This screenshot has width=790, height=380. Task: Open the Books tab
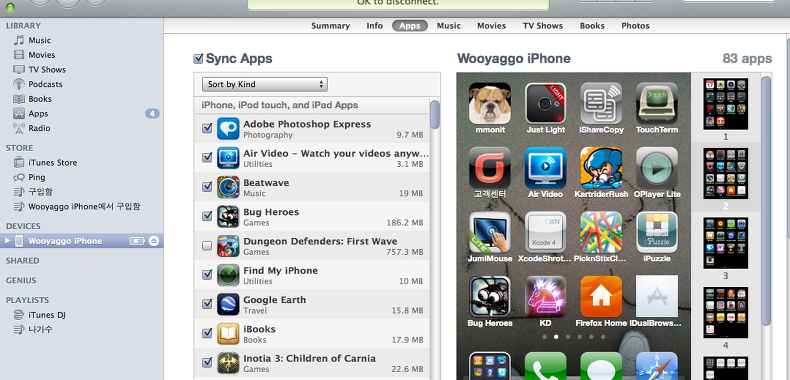coord(591,26)
